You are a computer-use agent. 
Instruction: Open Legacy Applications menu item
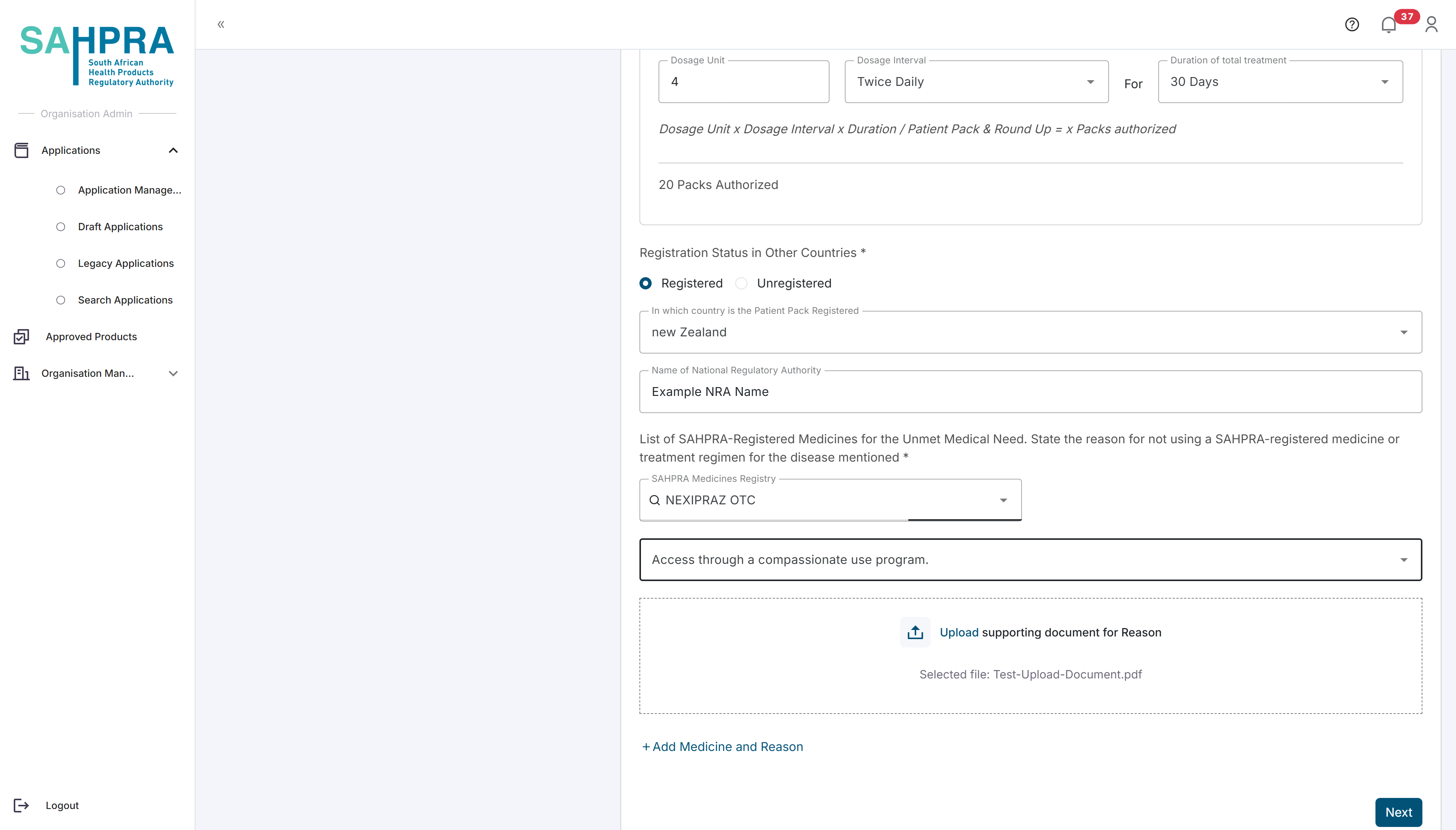point(126,263)
